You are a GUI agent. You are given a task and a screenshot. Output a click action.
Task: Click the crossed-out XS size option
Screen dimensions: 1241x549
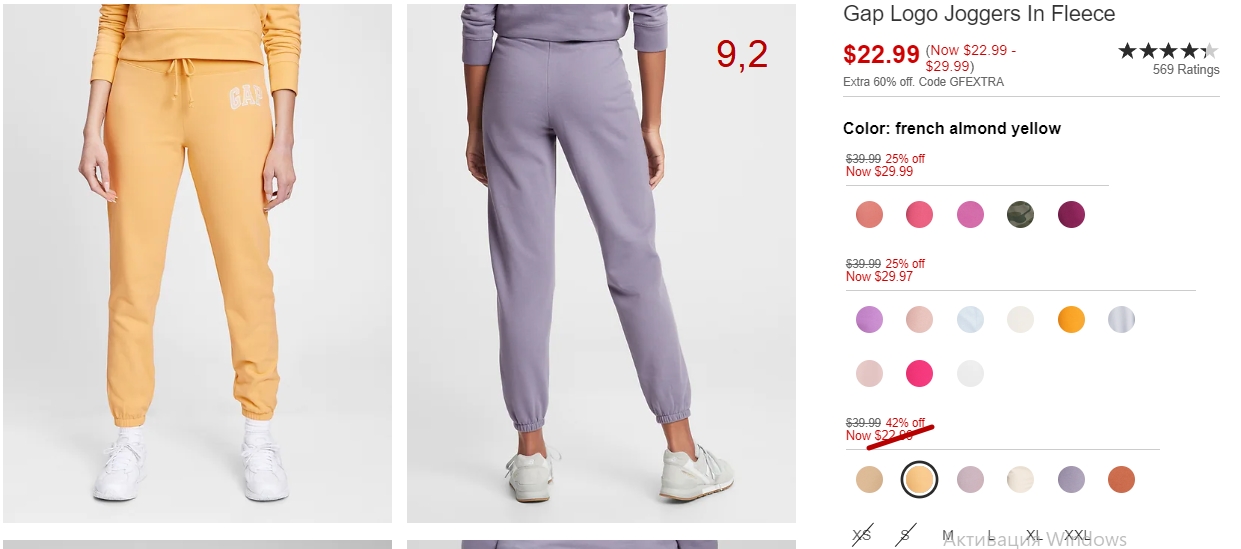click(862, 536)
